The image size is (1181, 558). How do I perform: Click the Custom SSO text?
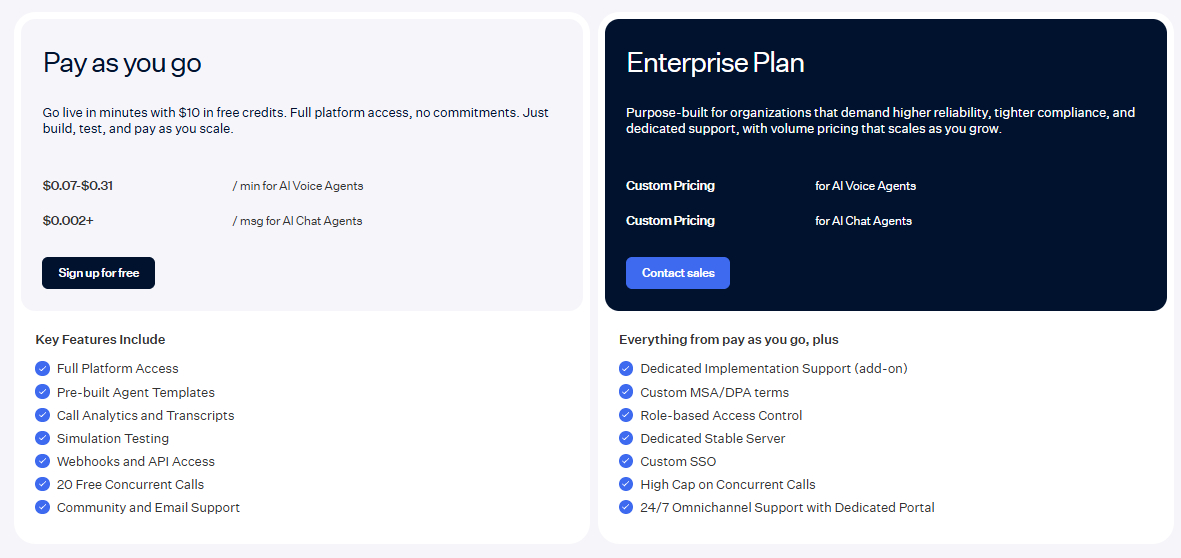678,461
